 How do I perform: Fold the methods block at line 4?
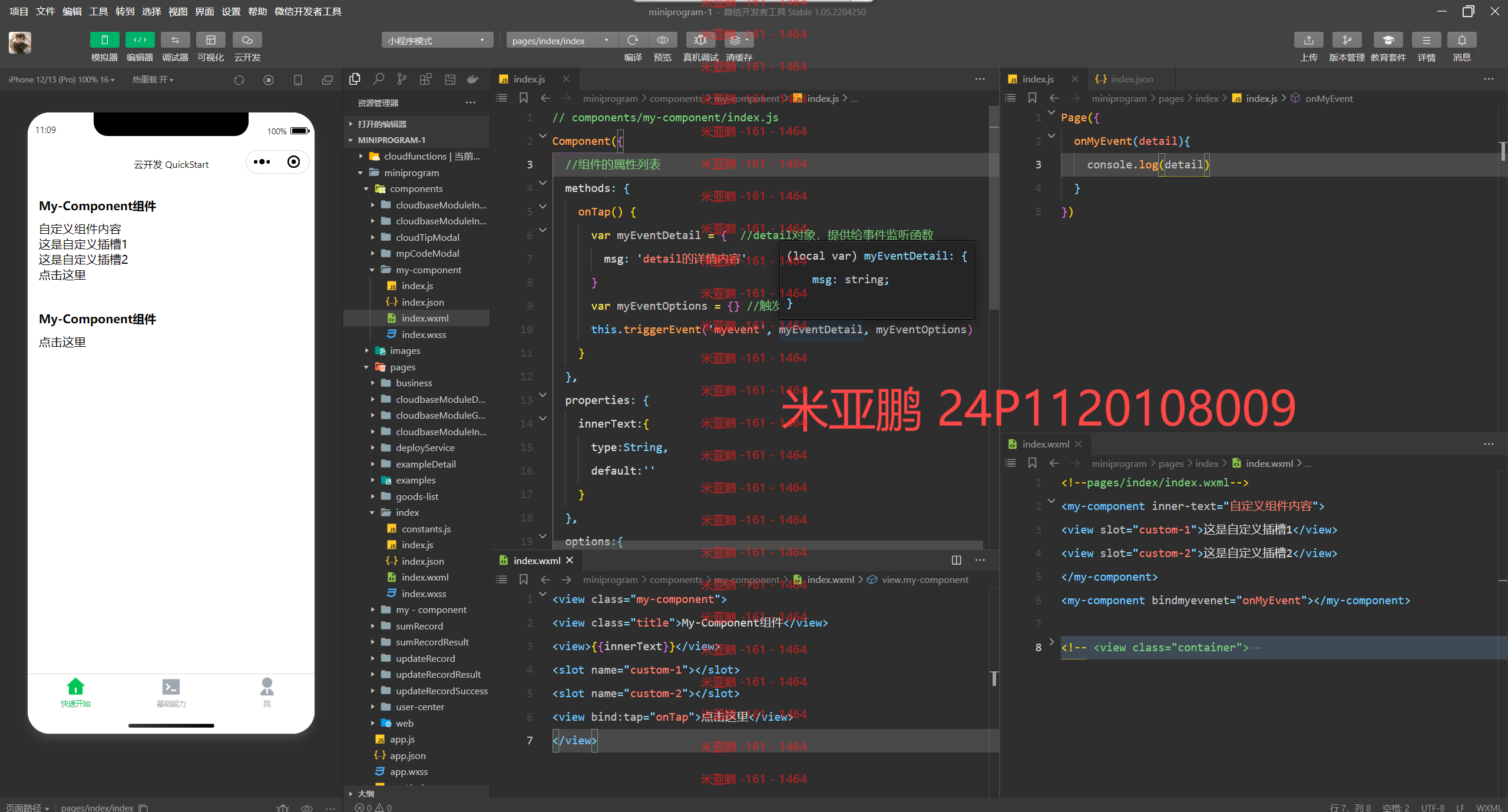pos(543,183)
